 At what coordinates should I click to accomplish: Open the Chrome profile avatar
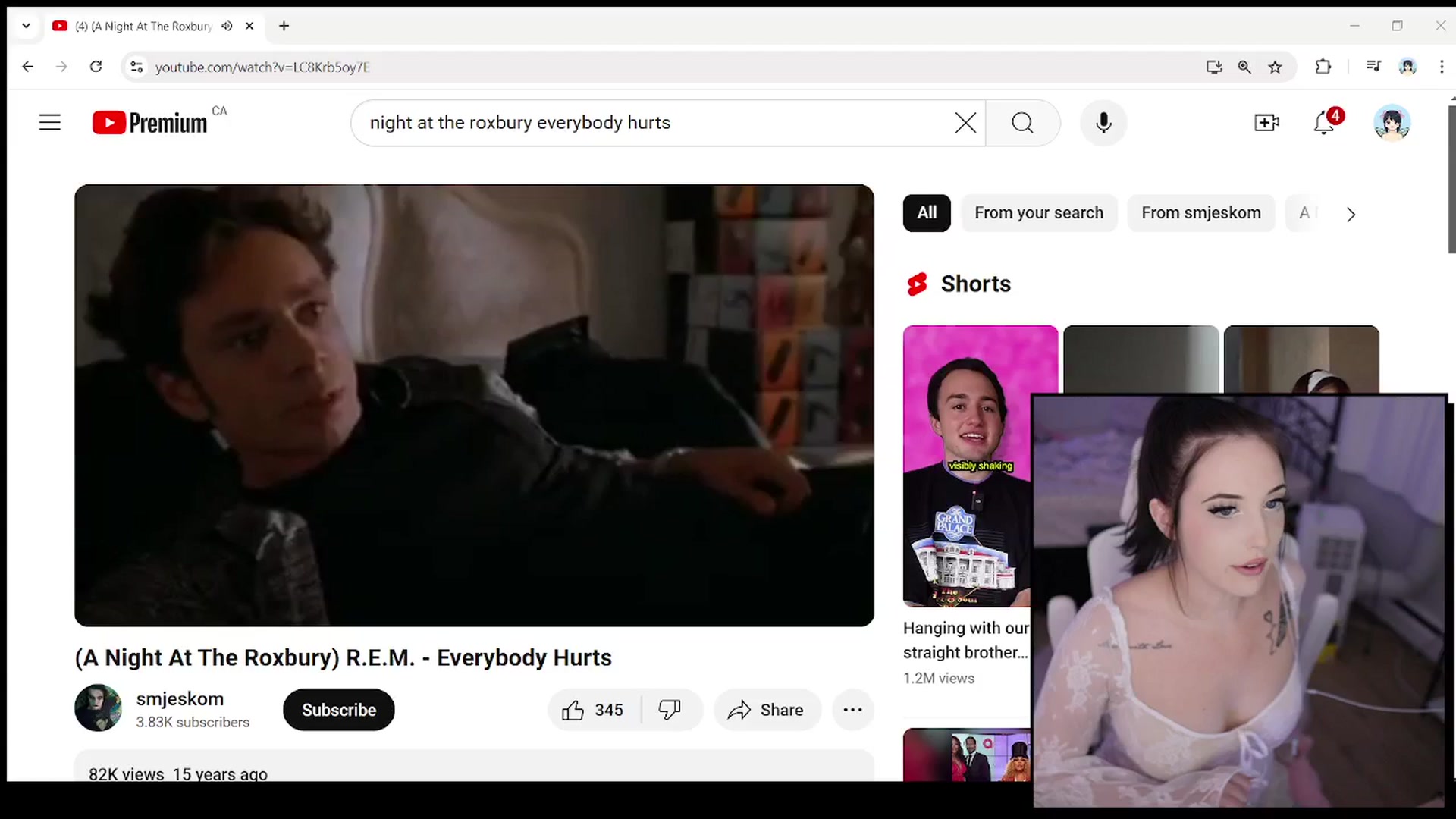pos(1407,67)
